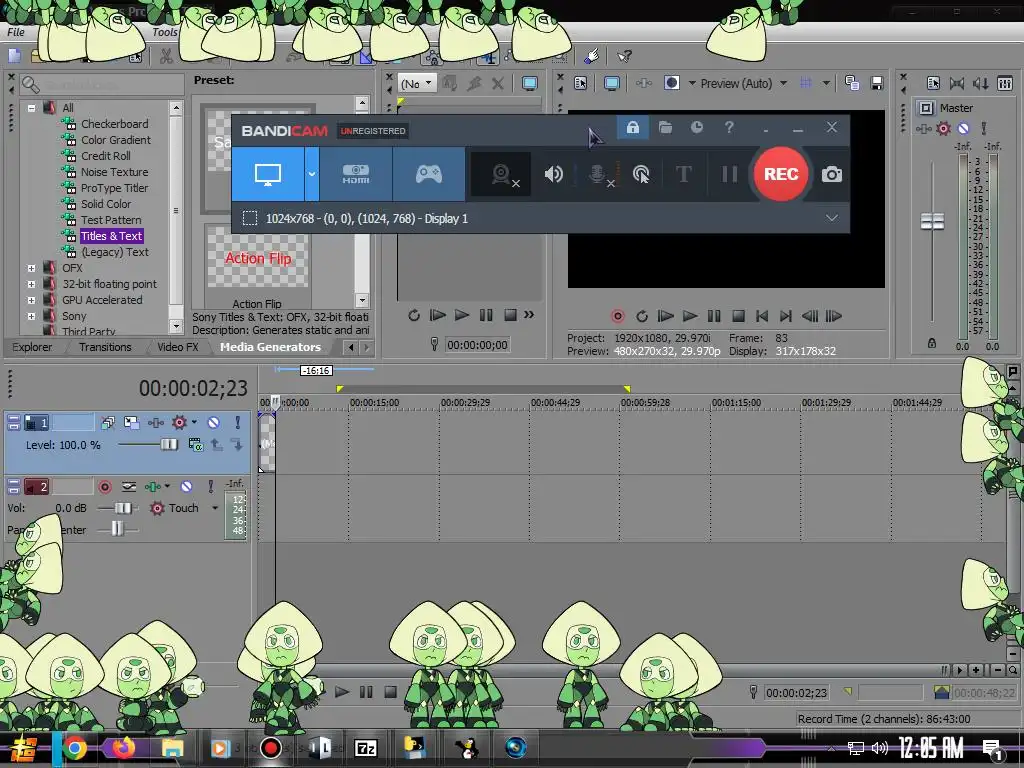The height and width of the screenshot is (768, 1024).
Task: Select the Solid Color generator
Action: [106, 204]
